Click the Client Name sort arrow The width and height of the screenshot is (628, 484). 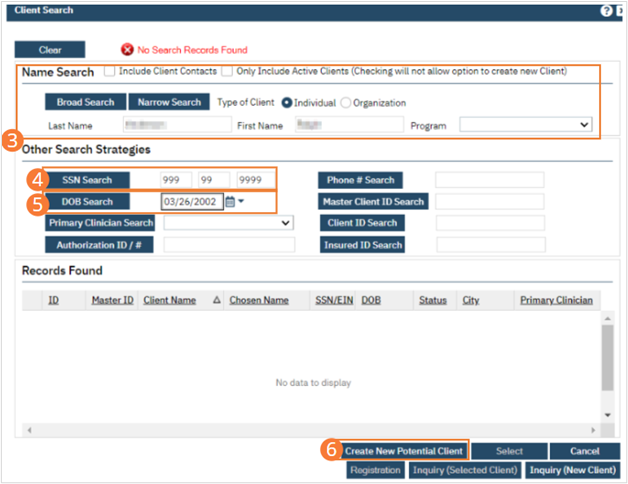pyautogui.click(x=217, y=300)
